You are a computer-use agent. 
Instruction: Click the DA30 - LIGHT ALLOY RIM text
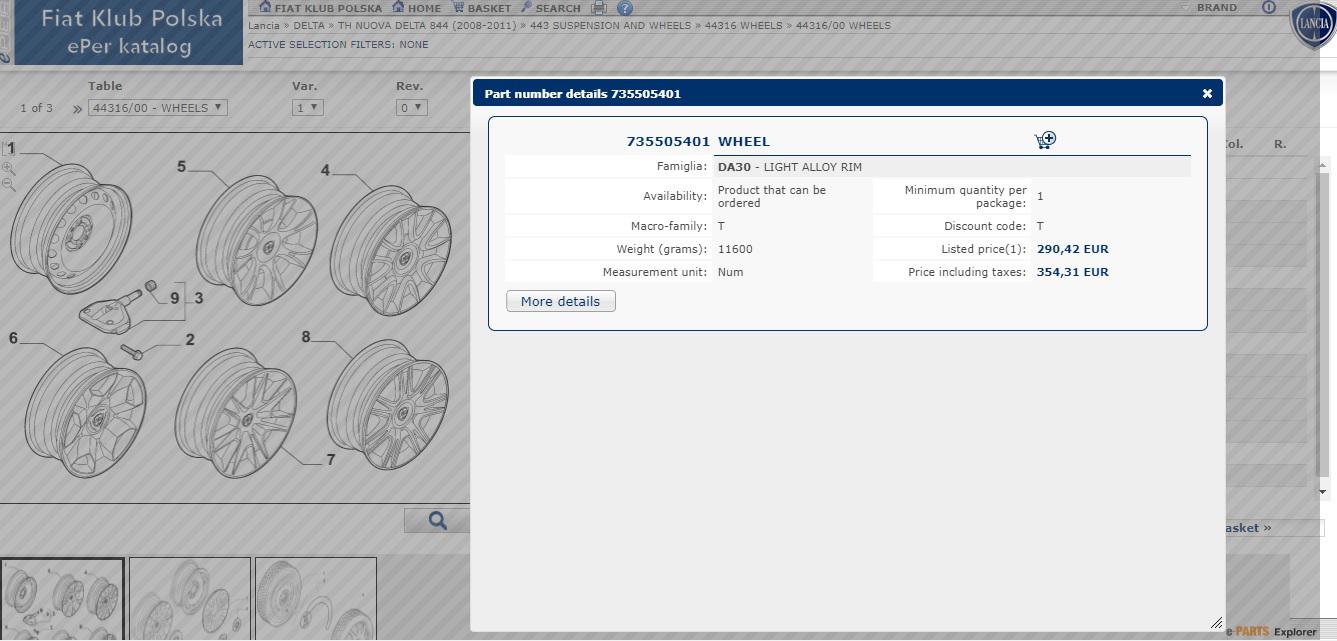click(x=789, y=167)
